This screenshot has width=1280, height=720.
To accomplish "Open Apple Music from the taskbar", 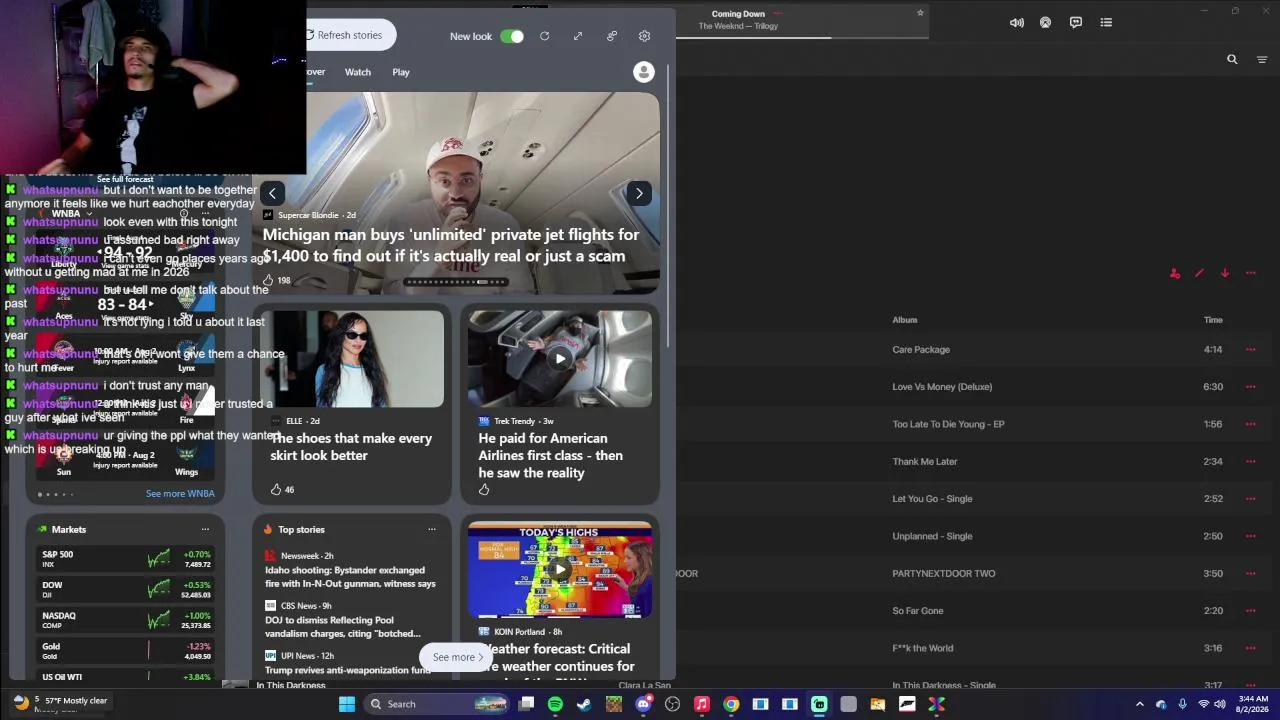I will click(702, 704).
